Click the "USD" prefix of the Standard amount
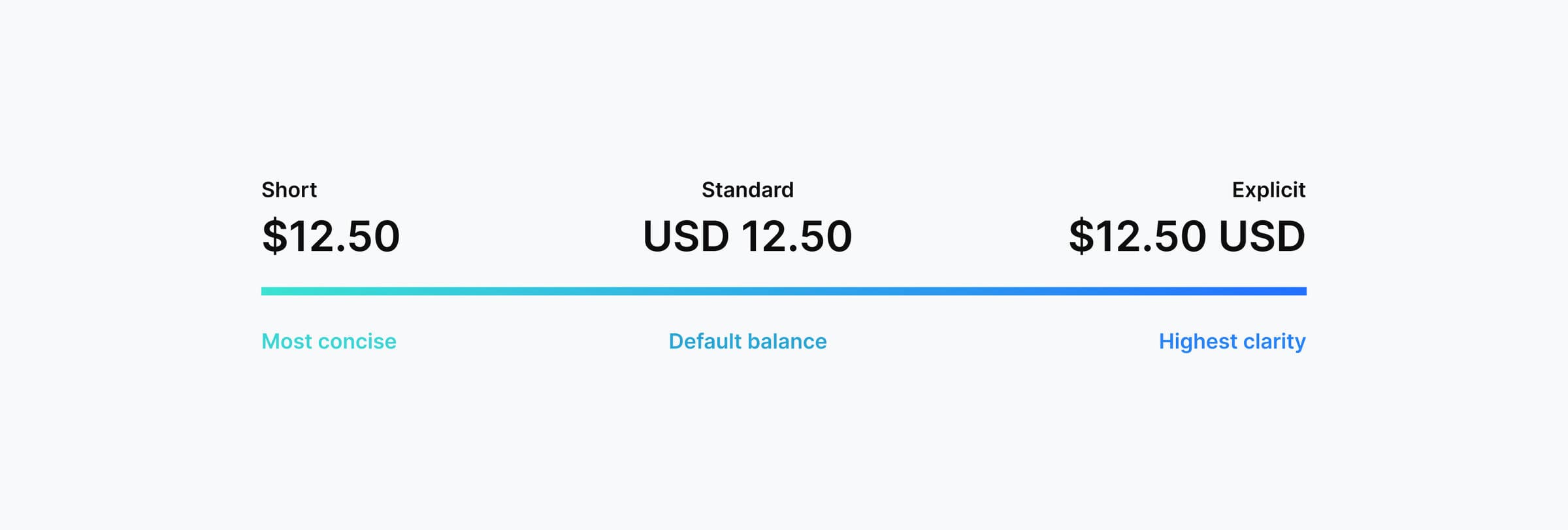 686,236
